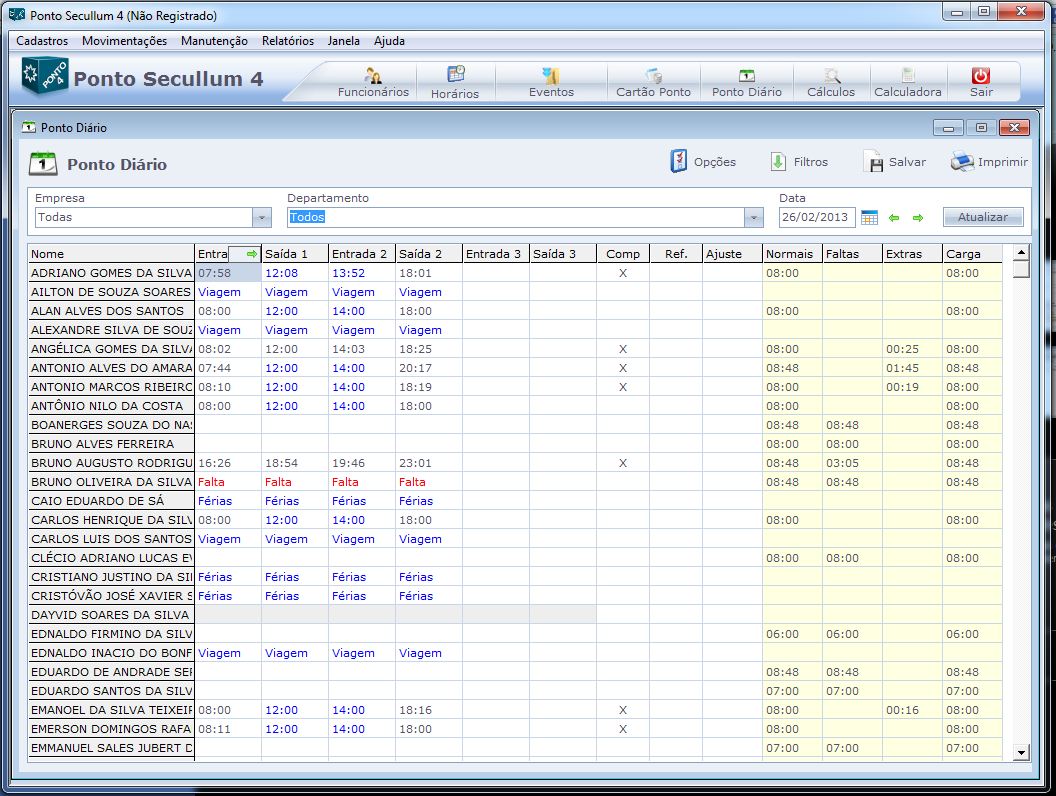
Task: Open the Movimentações menu
Action: tap(124, 41)
